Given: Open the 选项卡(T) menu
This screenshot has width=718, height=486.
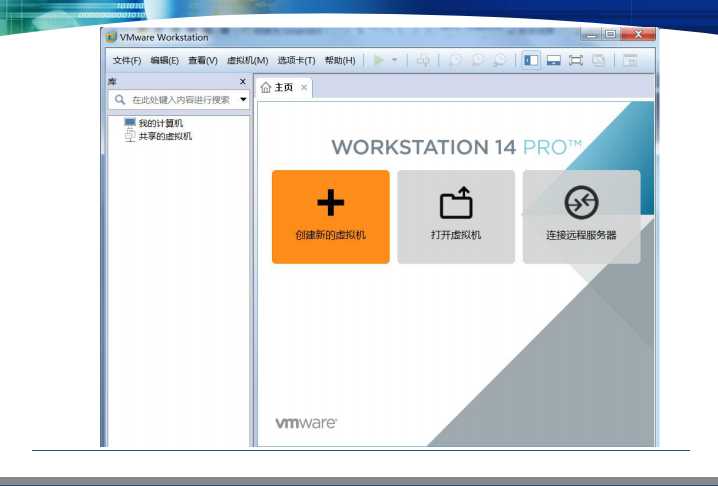Looking at the screenshot, I should 296,60.
